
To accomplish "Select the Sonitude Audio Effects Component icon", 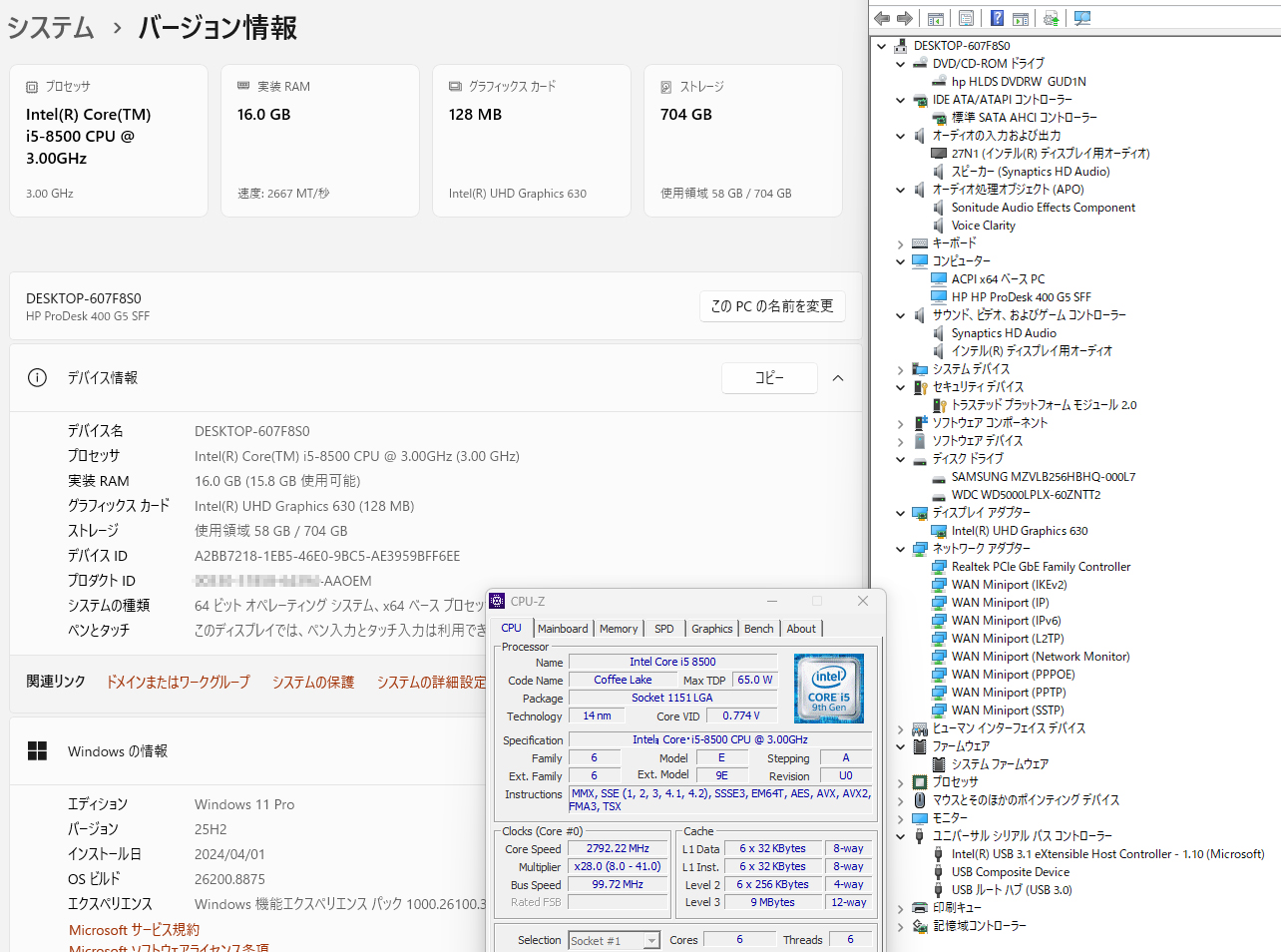I will coord(939,208).
